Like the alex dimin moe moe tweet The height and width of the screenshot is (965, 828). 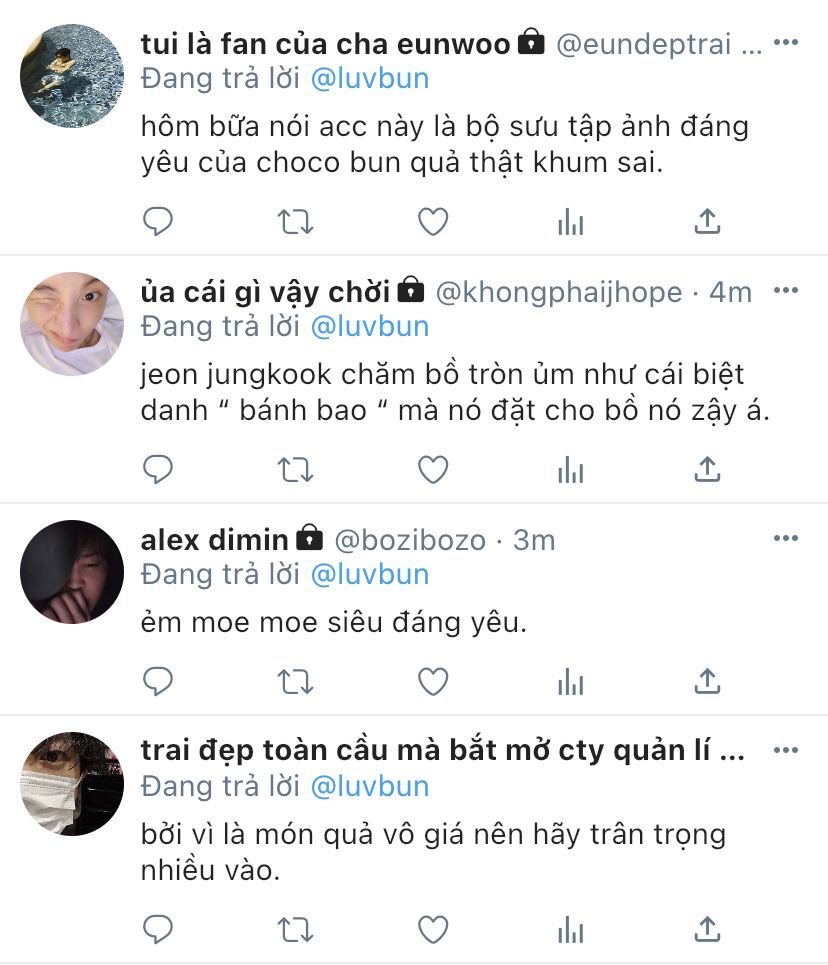[433, 682]
